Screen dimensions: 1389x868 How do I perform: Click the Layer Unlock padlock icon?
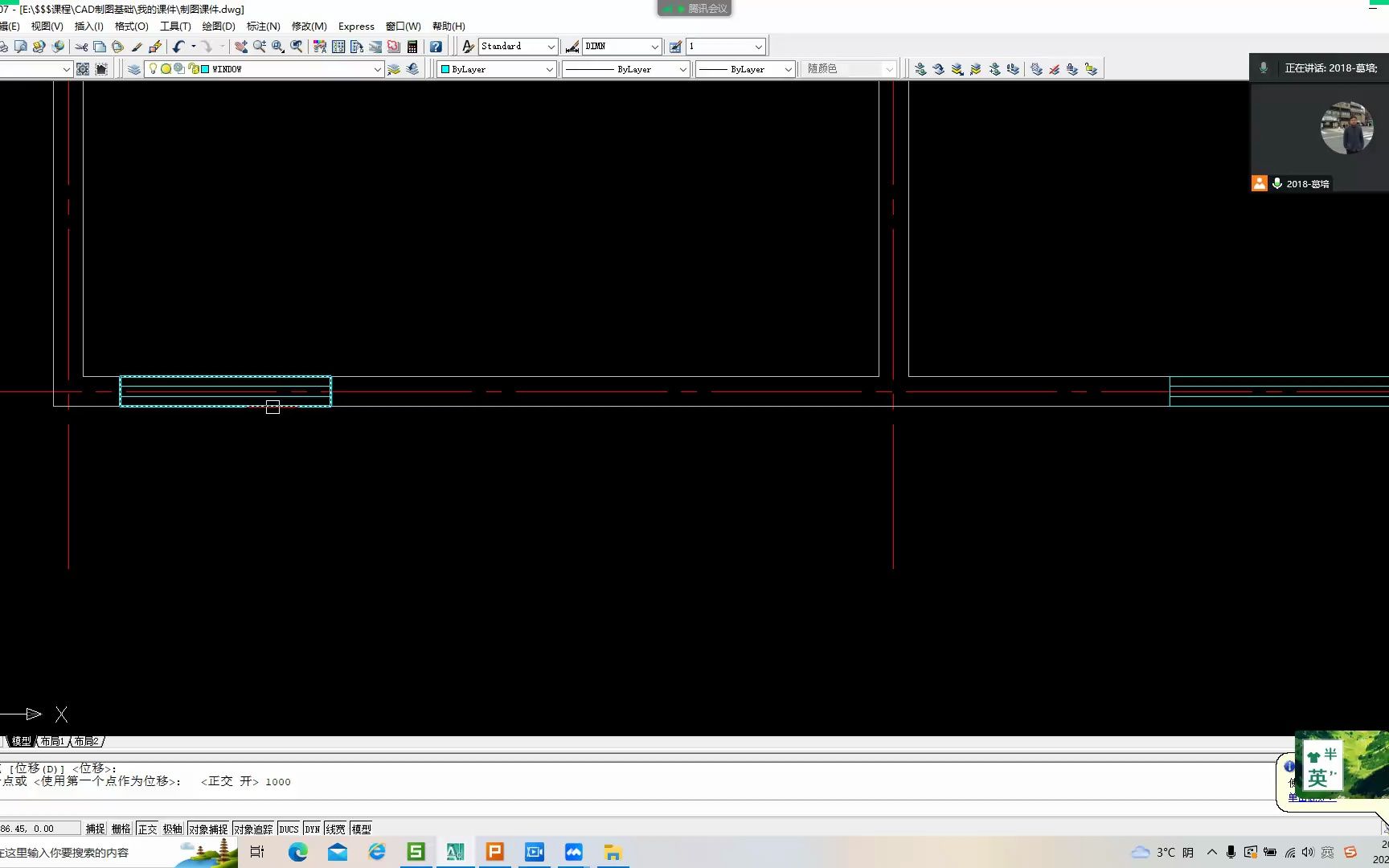1091,69
